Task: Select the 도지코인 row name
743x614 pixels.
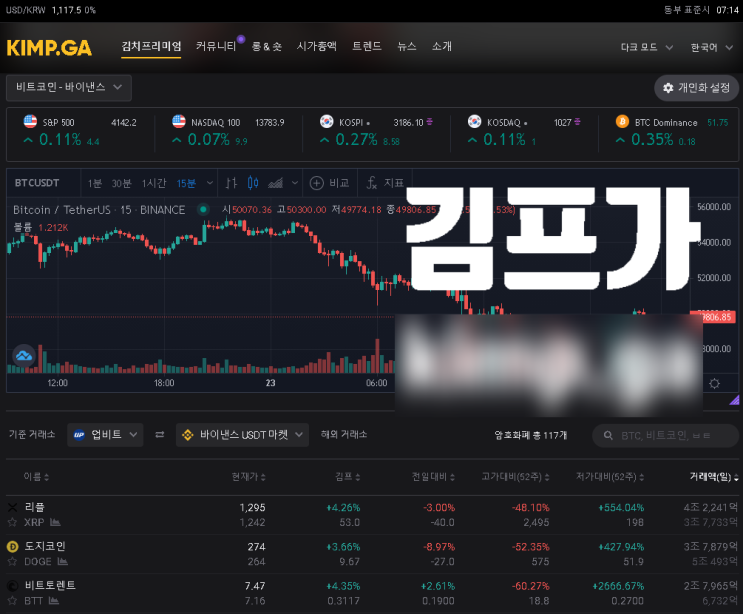Action: point(45,546)
